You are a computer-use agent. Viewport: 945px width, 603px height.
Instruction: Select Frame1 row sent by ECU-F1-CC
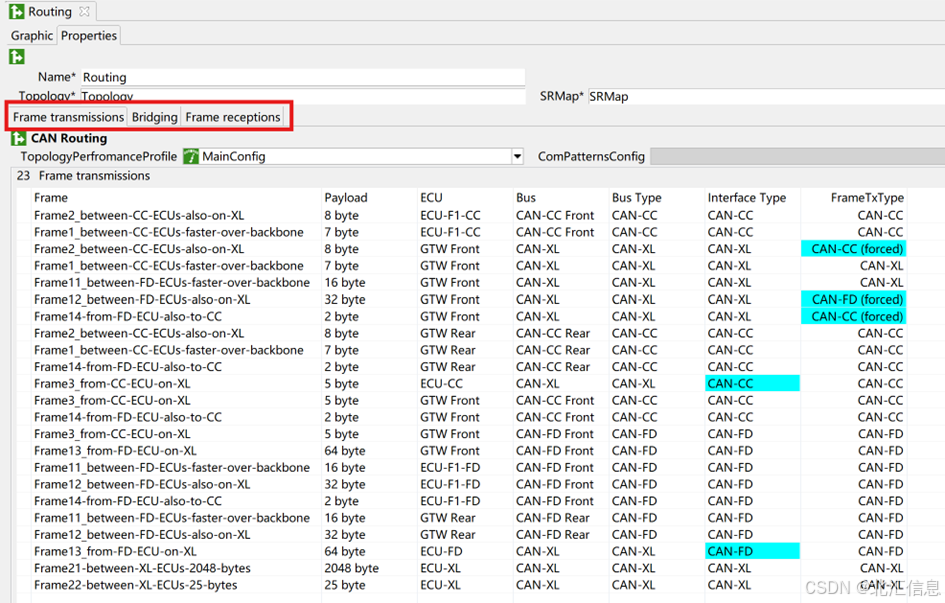pyautogui.click(x=469, y=232)
